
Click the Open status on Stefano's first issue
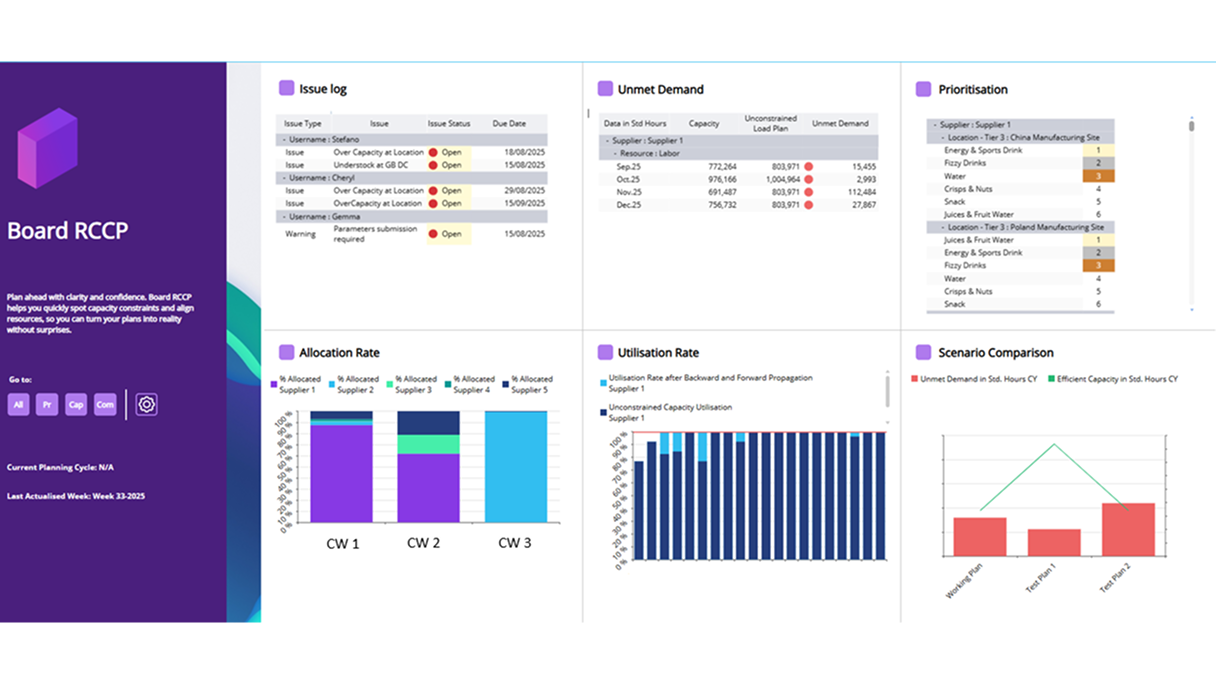coord(447,151)
